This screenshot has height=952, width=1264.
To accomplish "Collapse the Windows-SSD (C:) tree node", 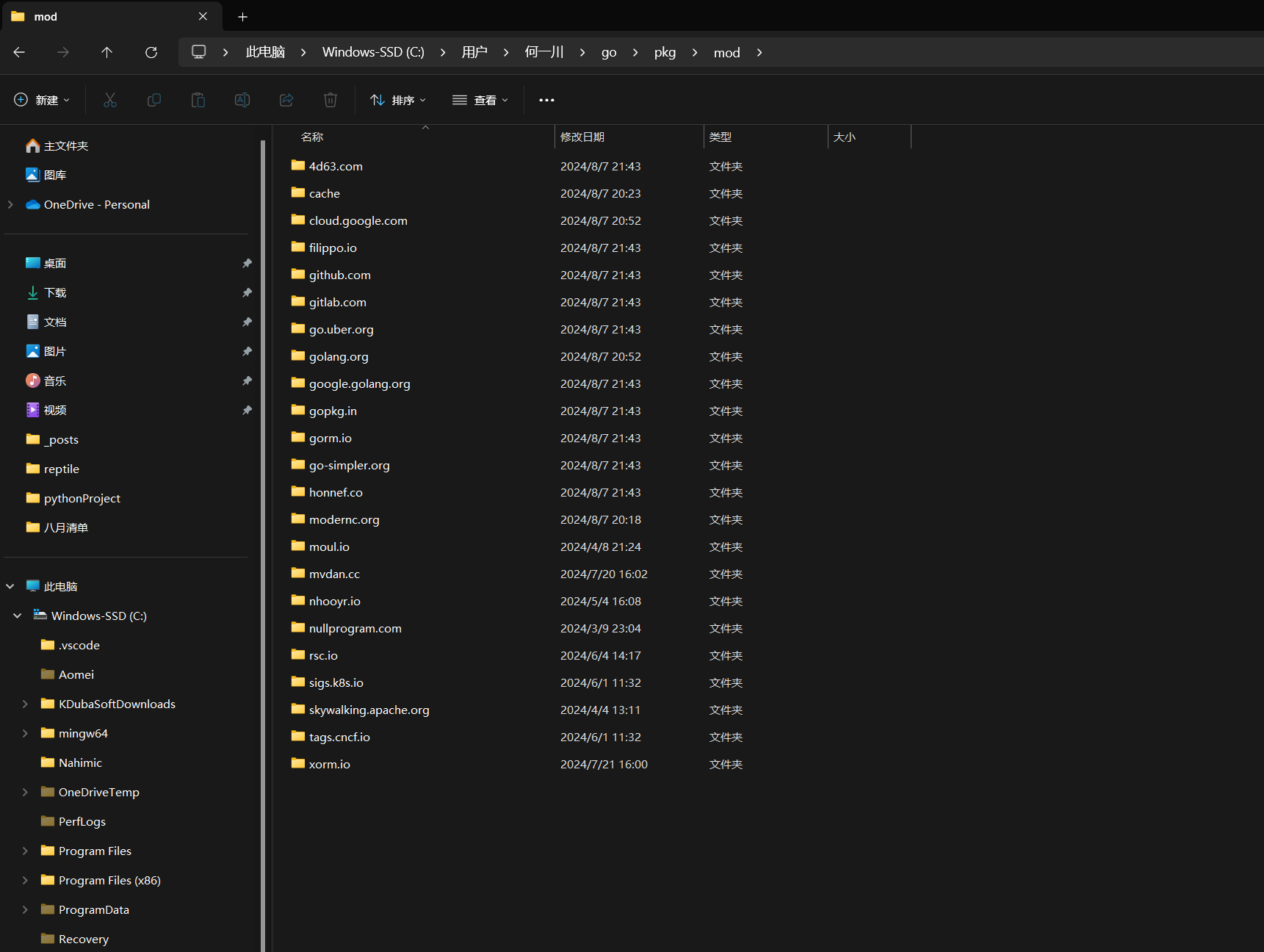I will coord(18,616).
